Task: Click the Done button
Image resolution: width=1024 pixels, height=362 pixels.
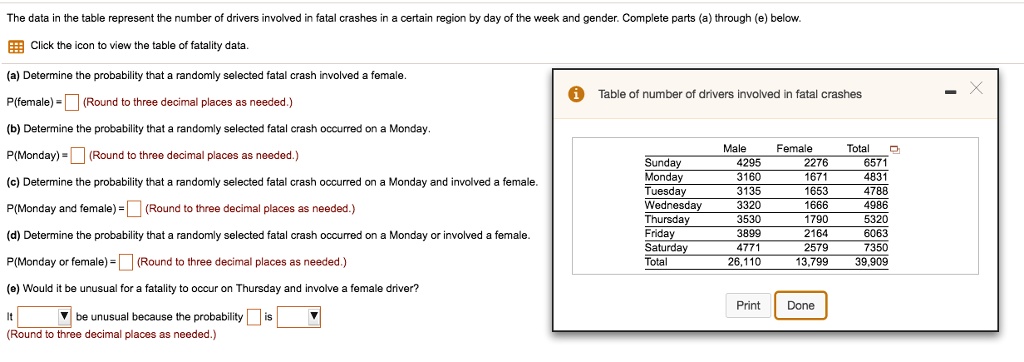Action: (x=801, y=305)
